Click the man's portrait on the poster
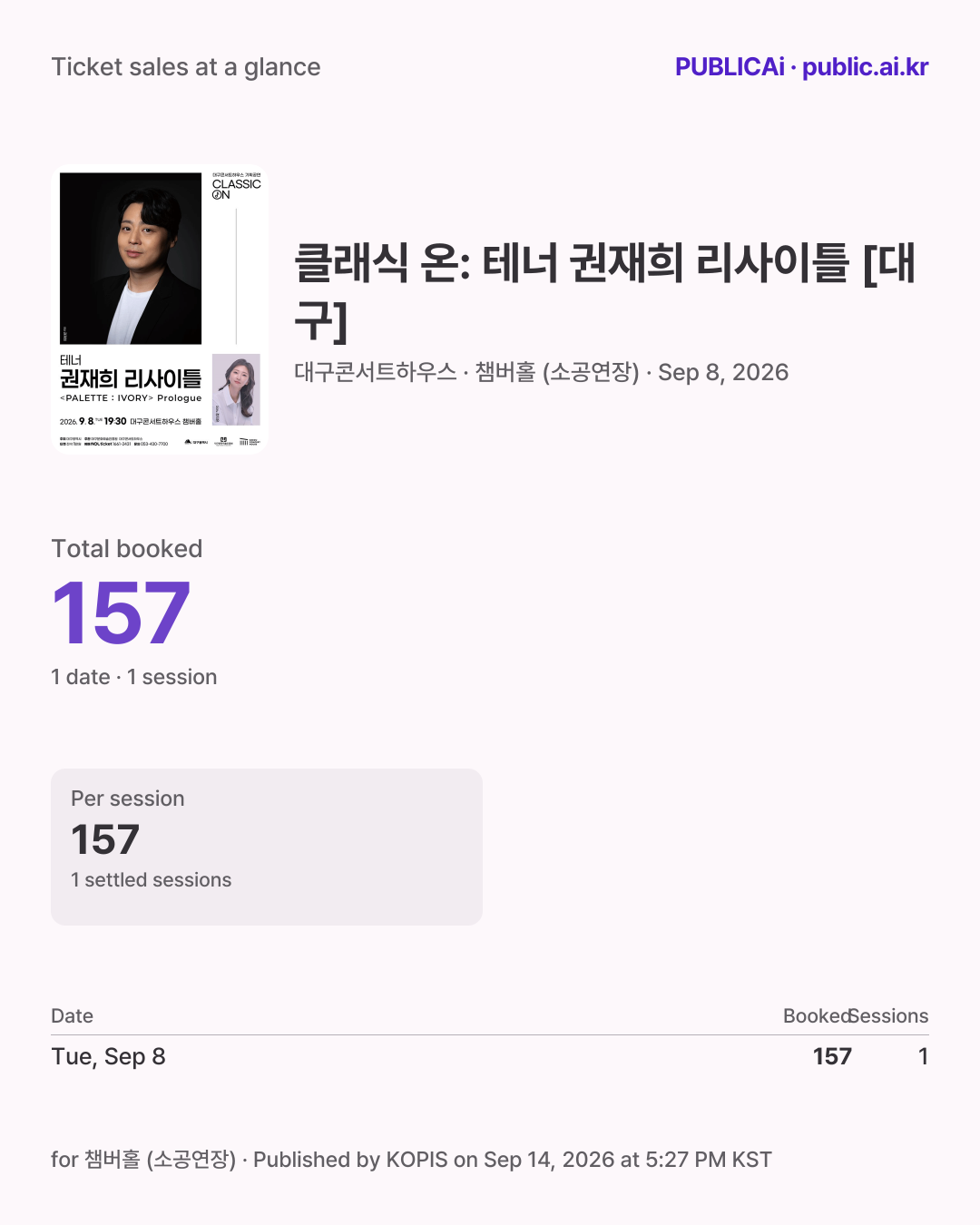Viewport: 980px width, 1225px height. 131,259
